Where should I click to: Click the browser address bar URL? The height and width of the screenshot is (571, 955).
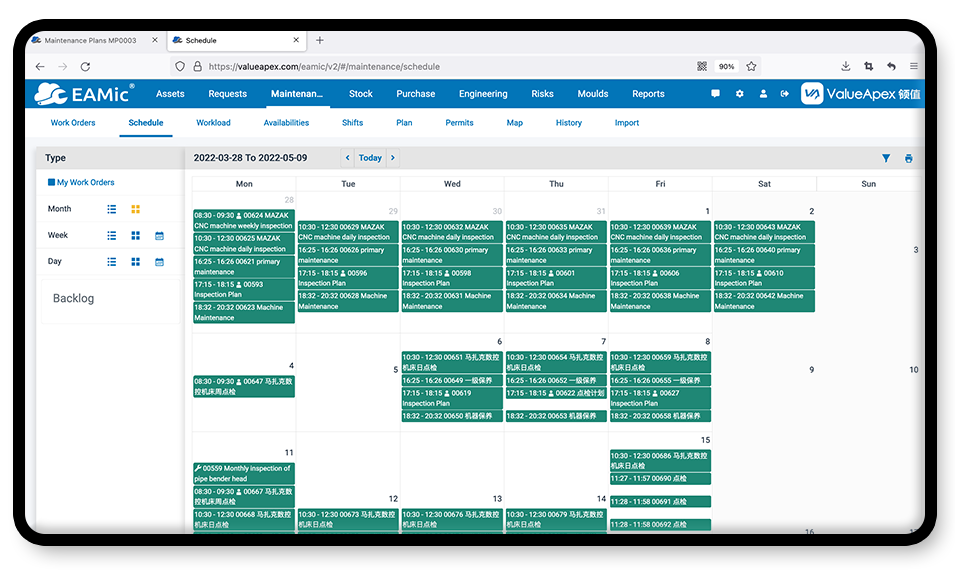324,66
